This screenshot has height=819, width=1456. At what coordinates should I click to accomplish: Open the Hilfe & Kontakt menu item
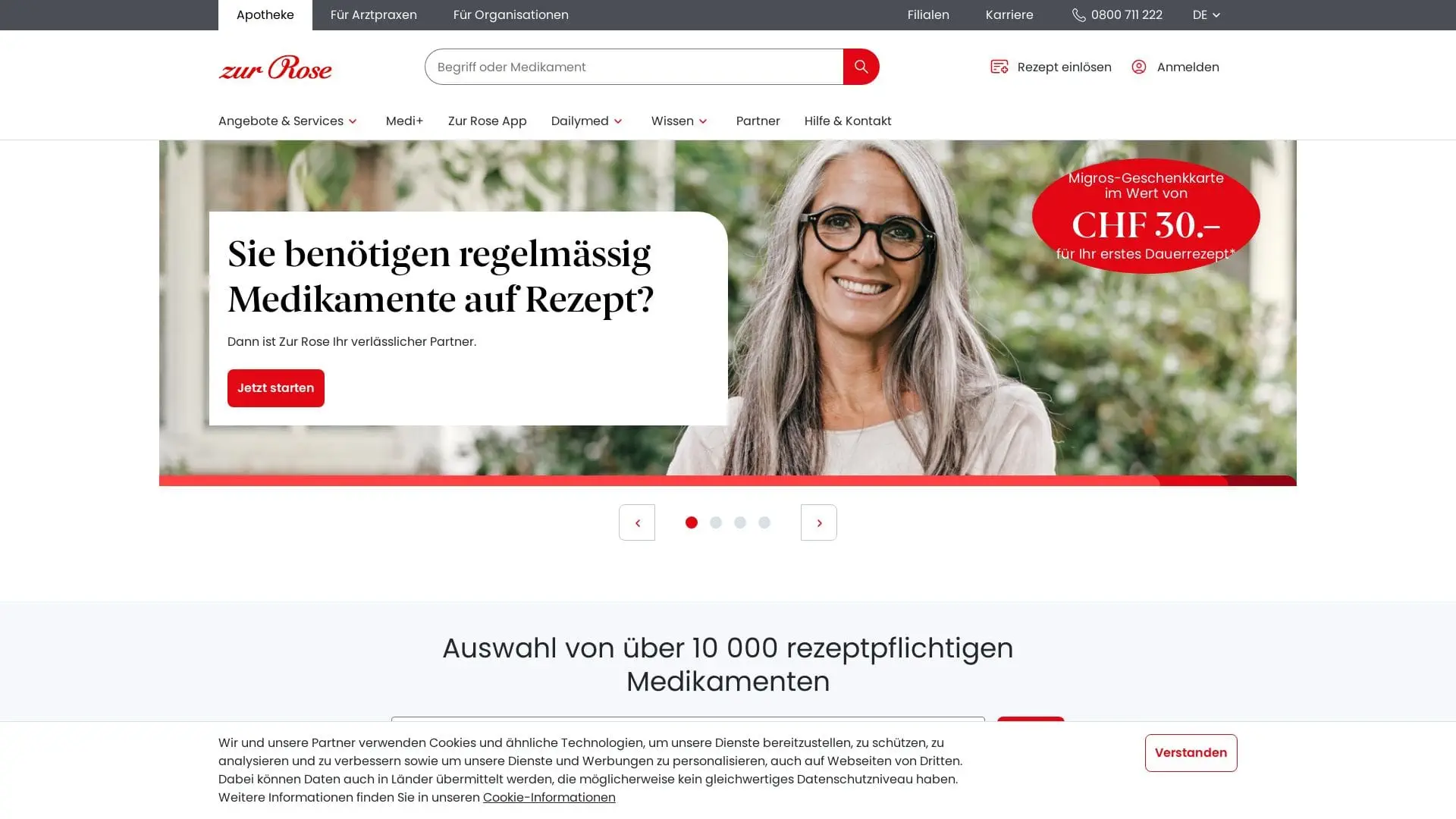point(848,121)
